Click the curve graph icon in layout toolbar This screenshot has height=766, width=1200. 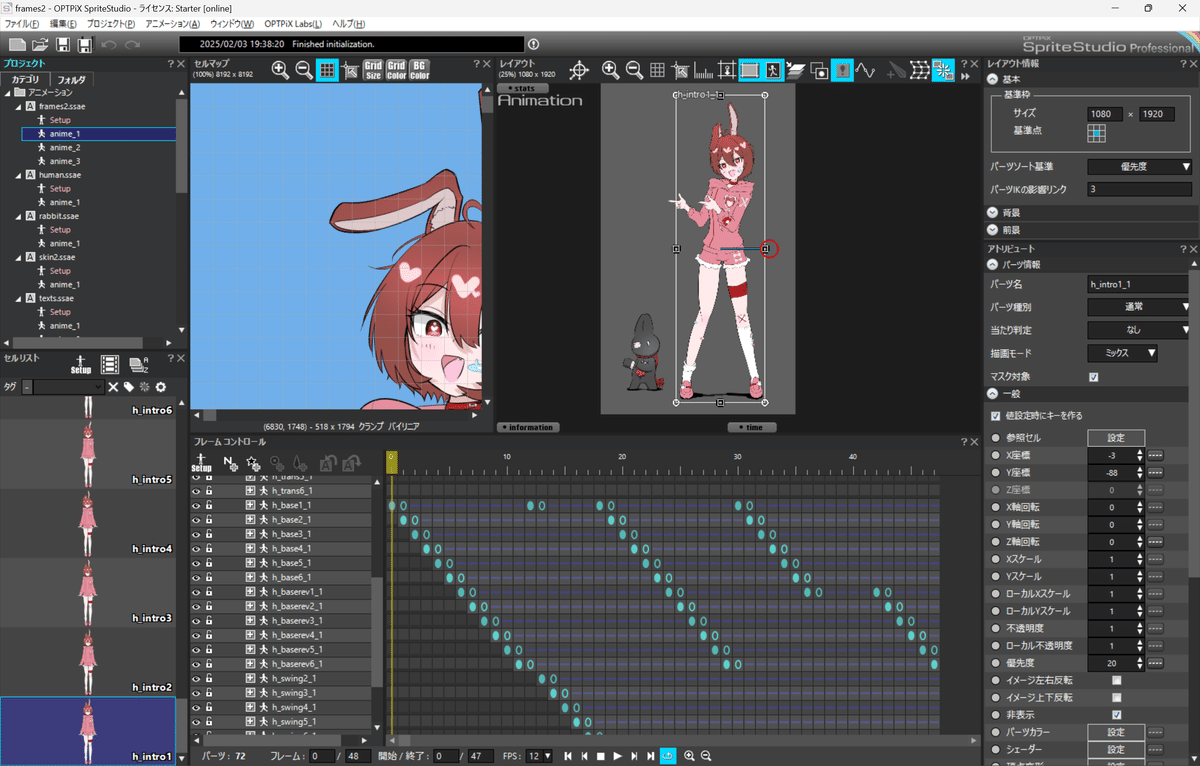pyautogui.click(x=865, y=70)
